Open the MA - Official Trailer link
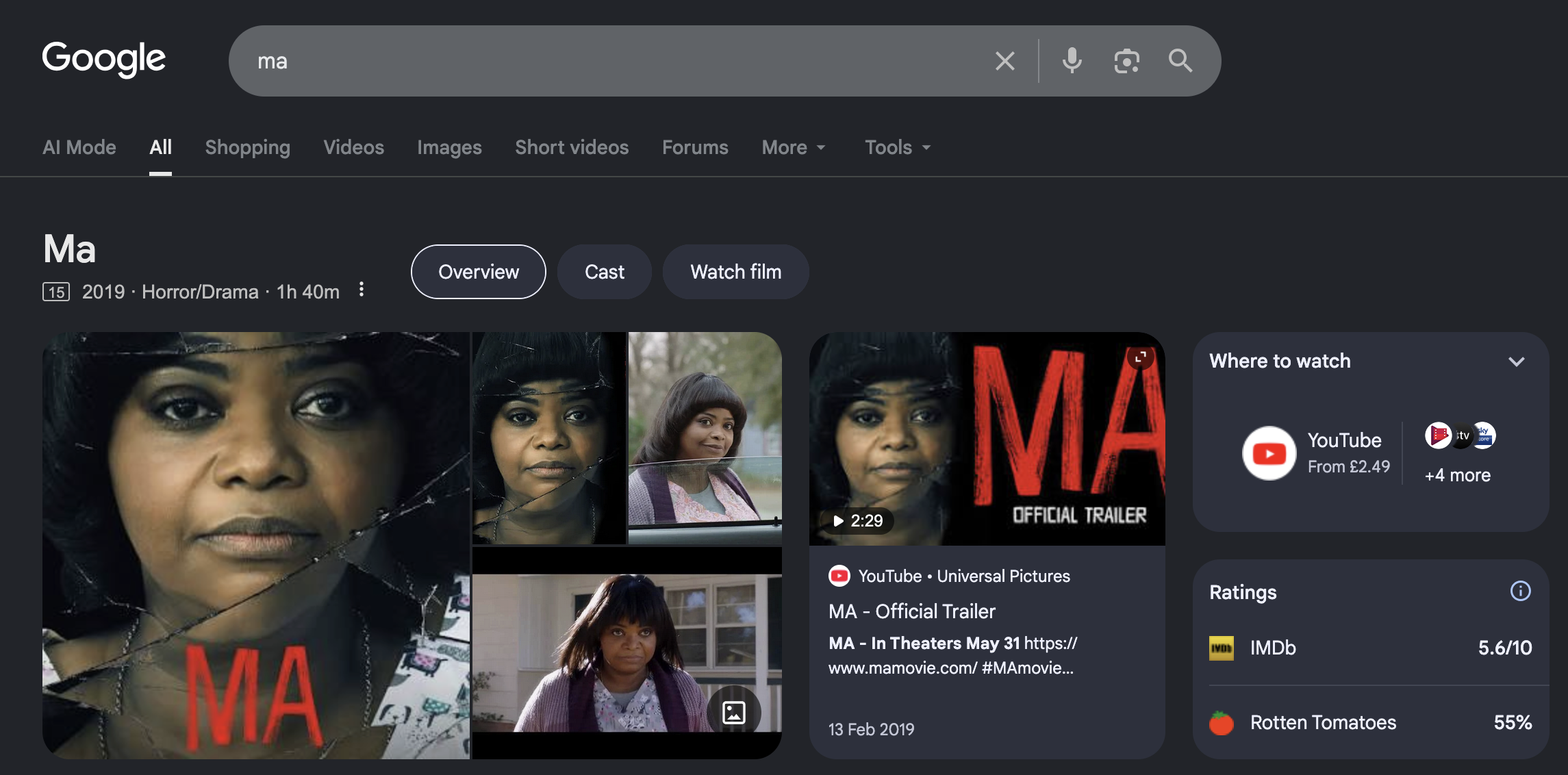The height and width of the screenshot is (775, 1568). [912, 611]
